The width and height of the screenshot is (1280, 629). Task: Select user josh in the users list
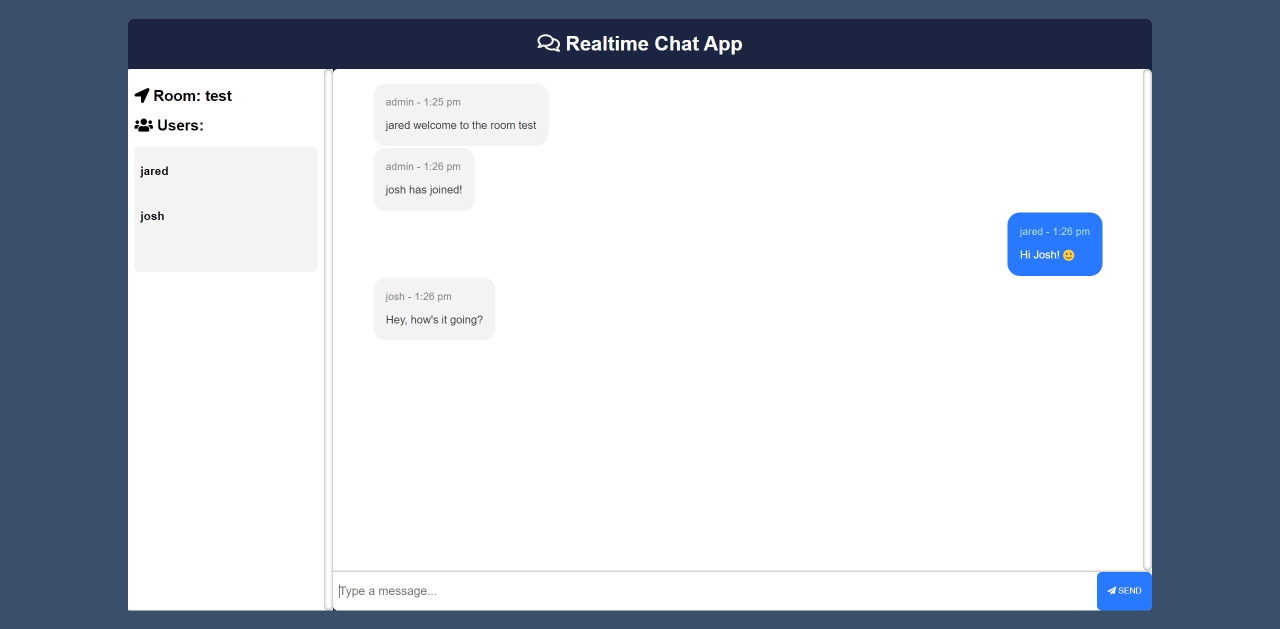tap(151, 216)
